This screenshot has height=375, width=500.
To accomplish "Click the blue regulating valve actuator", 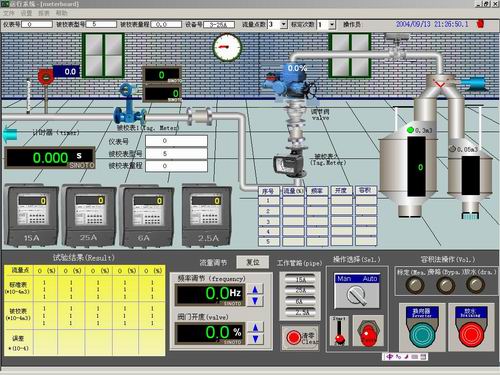I will coord(289,80).
